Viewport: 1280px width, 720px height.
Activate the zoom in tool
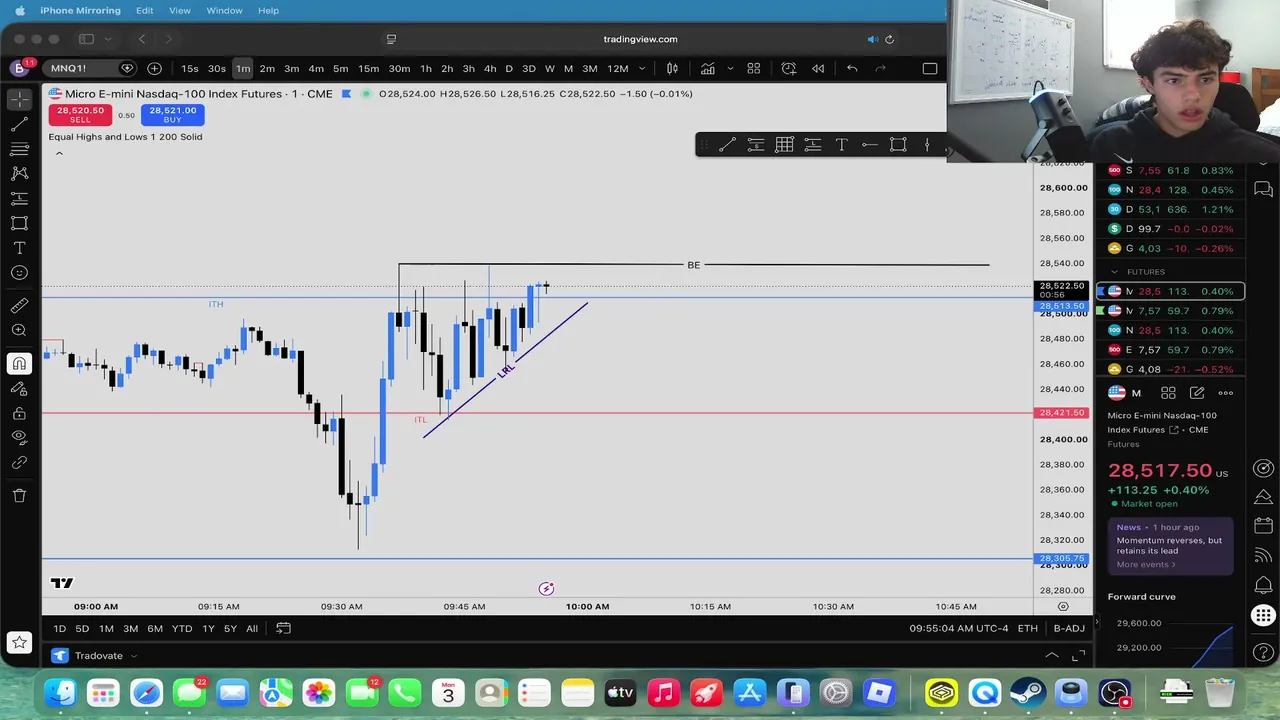[19, 330]
